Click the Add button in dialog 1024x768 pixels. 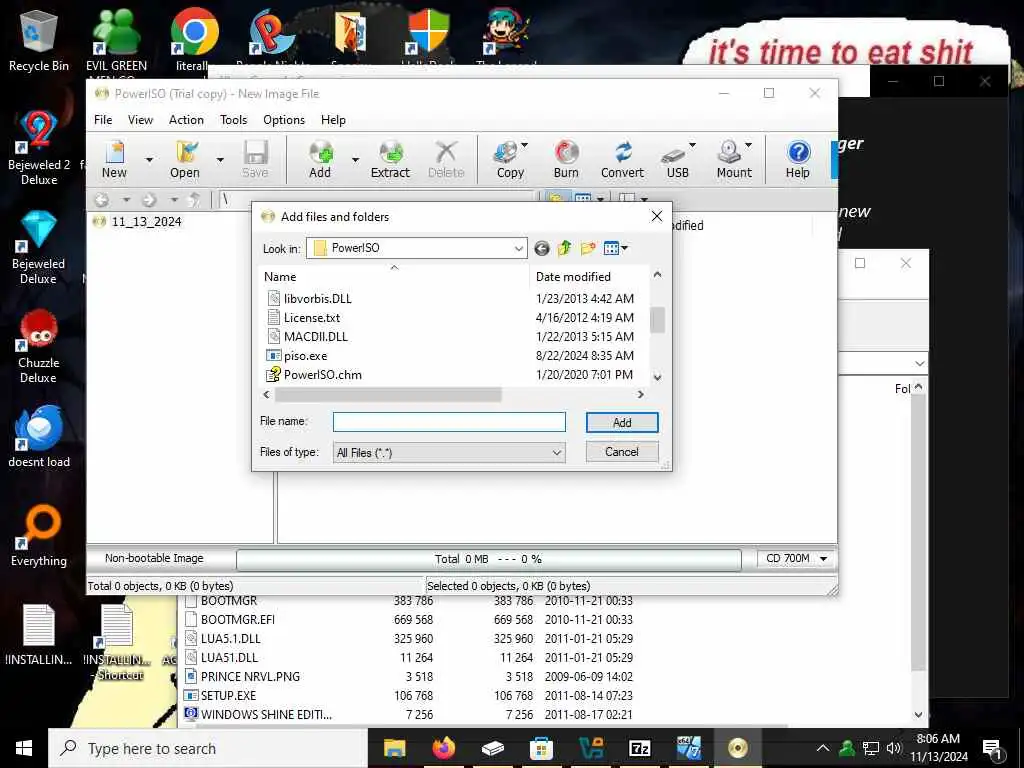point(622,423)
